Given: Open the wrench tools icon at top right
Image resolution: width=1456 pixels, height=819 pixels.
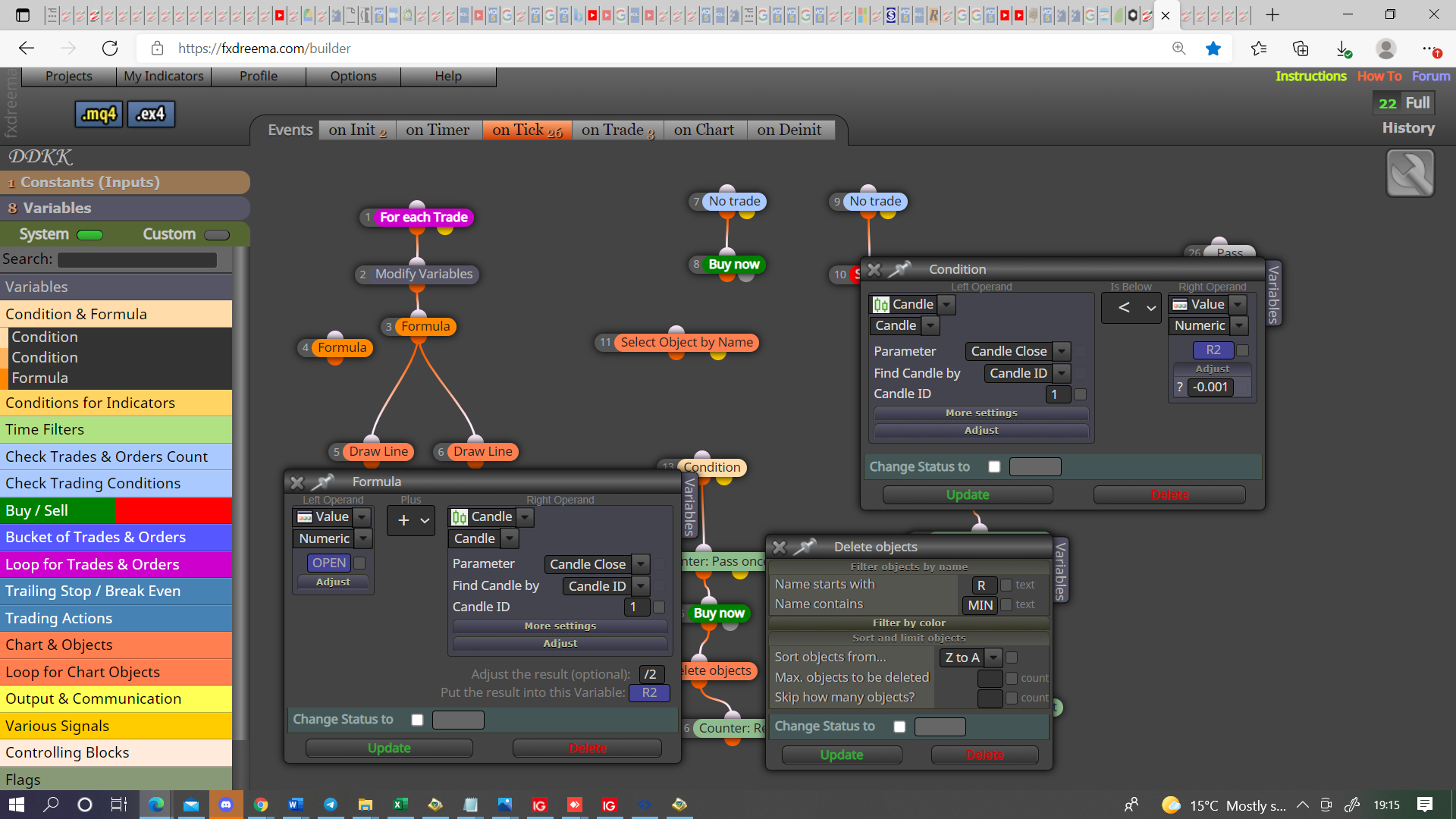Looking at the screenshot, I should (x=1410, y=173).
